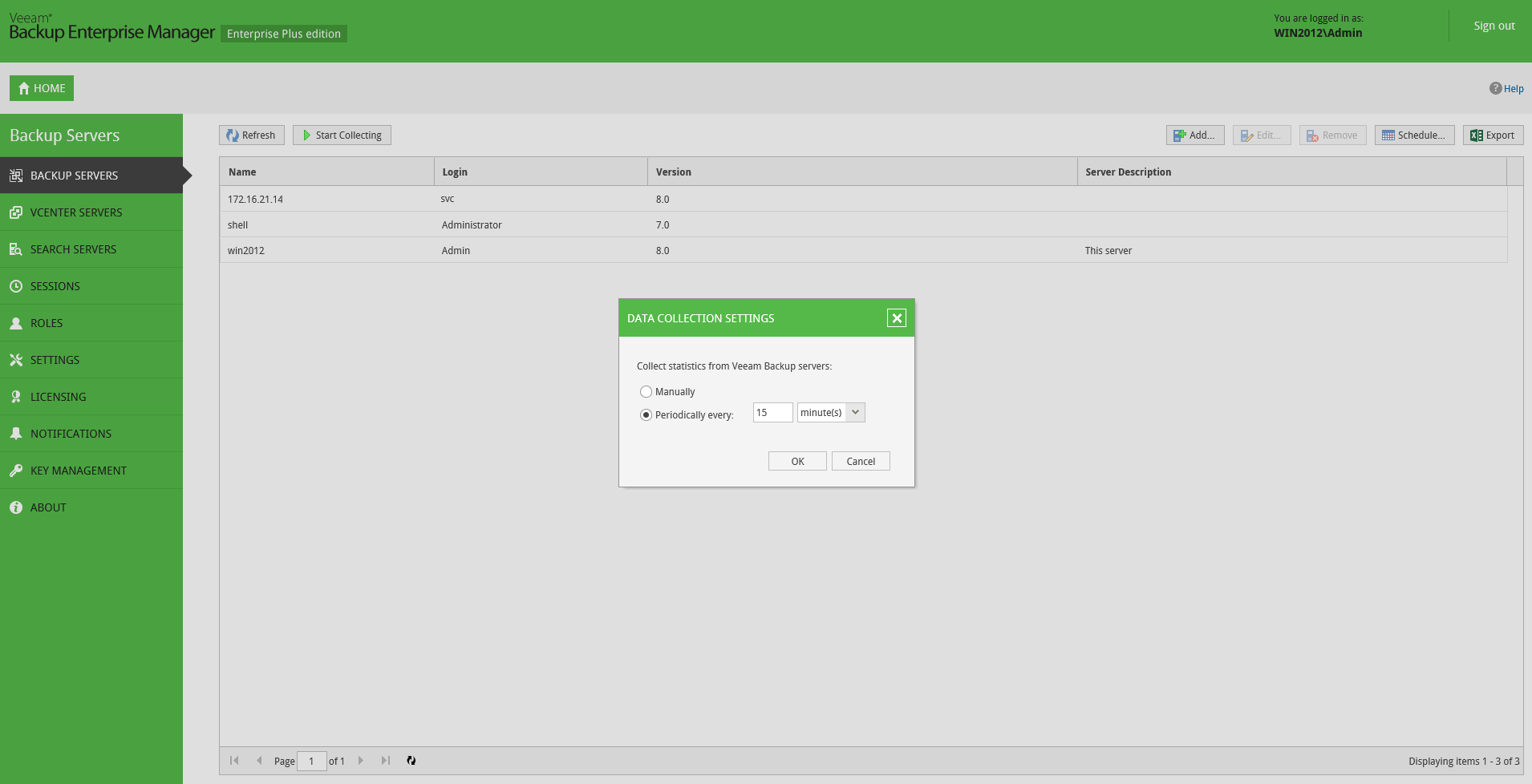Sort by Name column header
This screenshot has height=784, width=1532.
tap(327, 172)
